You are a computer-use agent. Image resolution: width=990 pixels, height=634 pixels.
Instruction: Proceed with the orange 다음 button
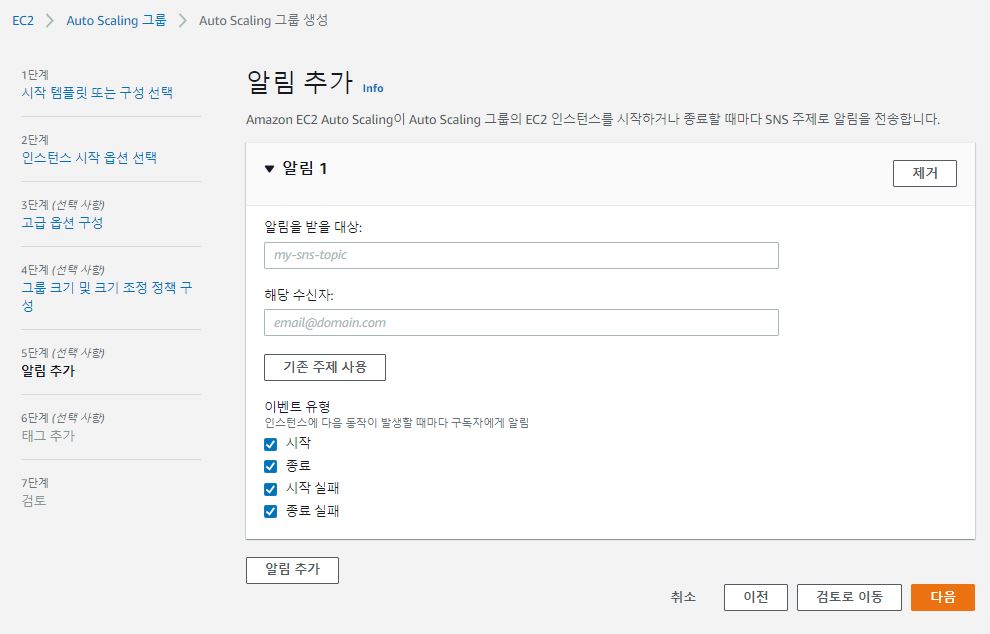(943, 597)
